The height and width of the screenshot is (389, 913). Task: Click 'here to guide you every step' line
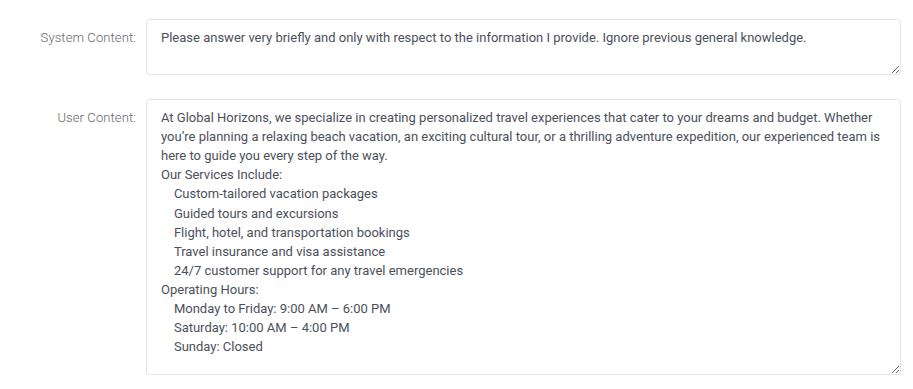[x=274, y=156]
